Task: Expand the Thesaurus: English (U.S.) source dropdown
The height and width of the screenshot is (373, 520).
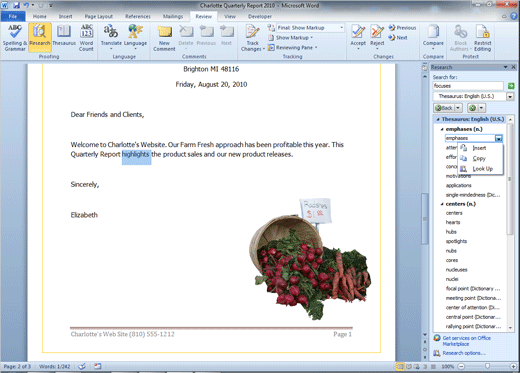Action: click(x=510, y=96)
